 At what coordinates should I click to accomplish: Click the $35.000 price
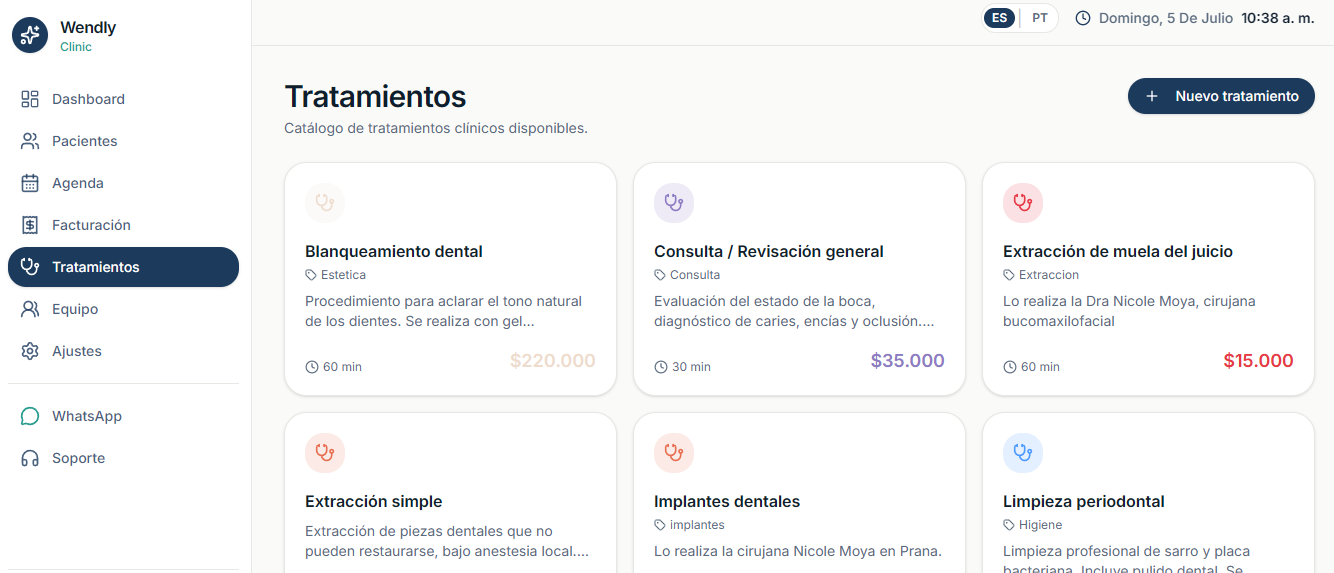point(908,361)
